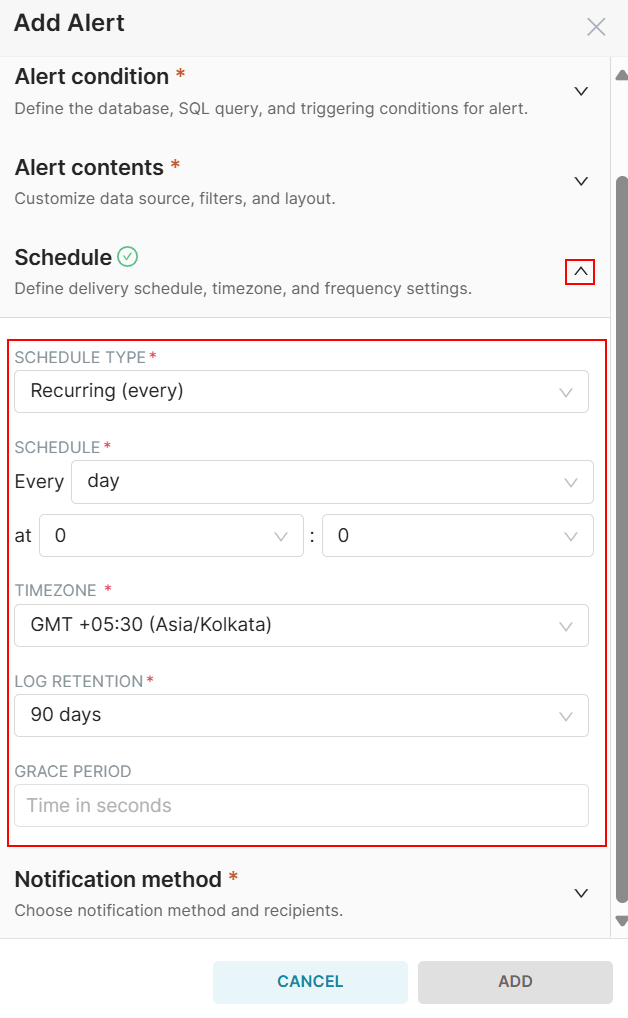Close the Add Alert dialog

pyautogui.click(x=596, y=27)
